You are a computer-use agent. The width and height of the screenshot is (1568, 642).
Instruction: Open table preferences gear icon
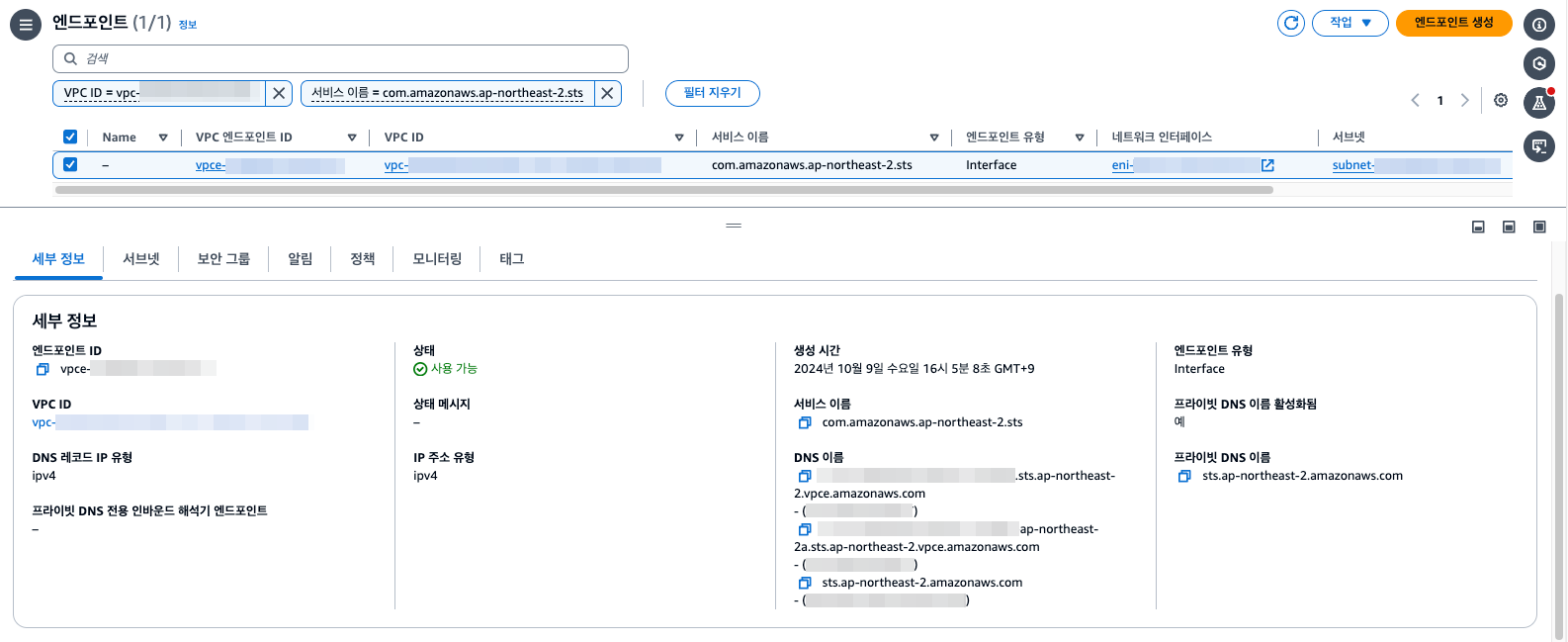click(1501, 100)
